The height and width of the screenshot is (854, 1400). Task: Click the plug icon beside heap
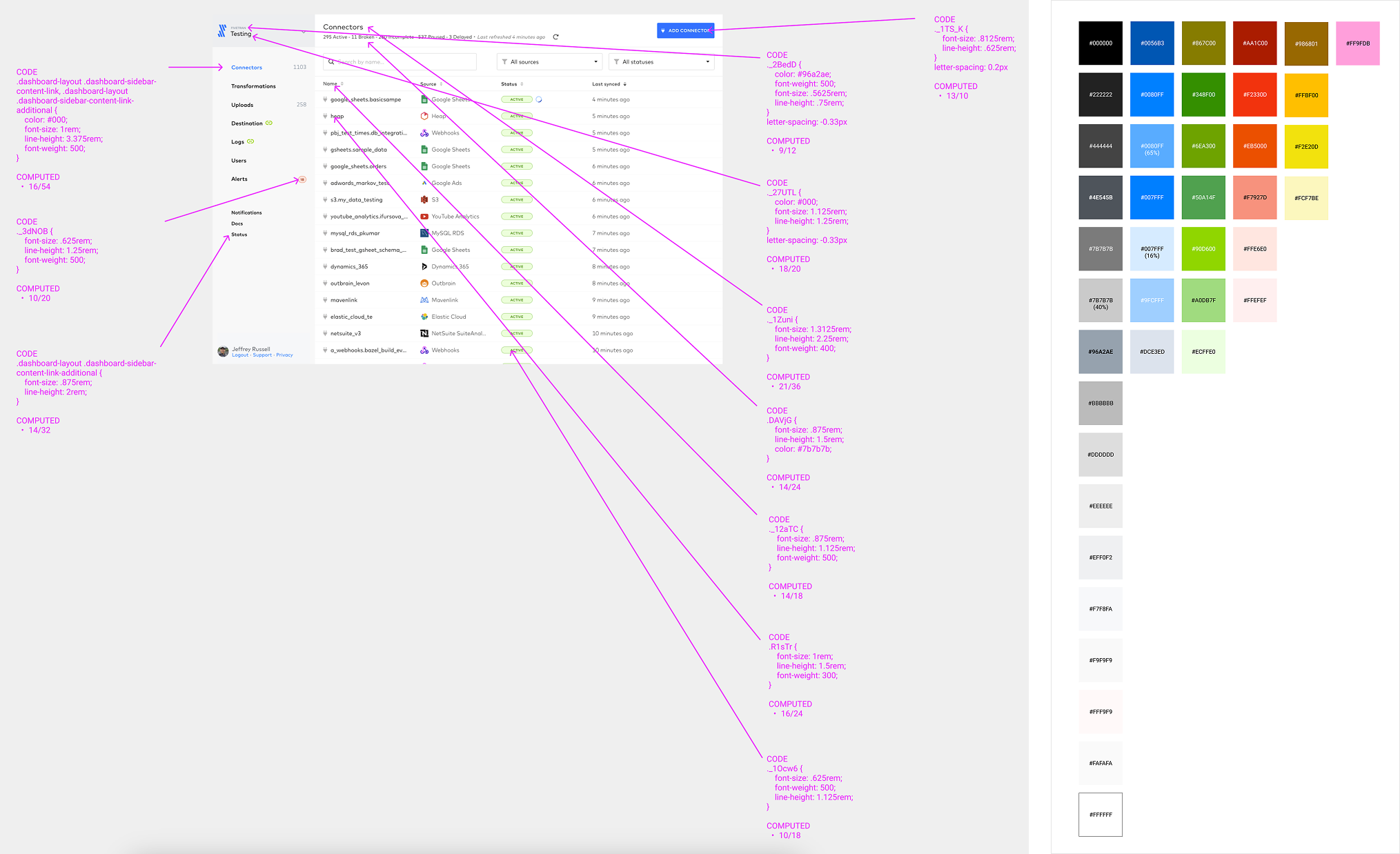[x=325, y=116]
